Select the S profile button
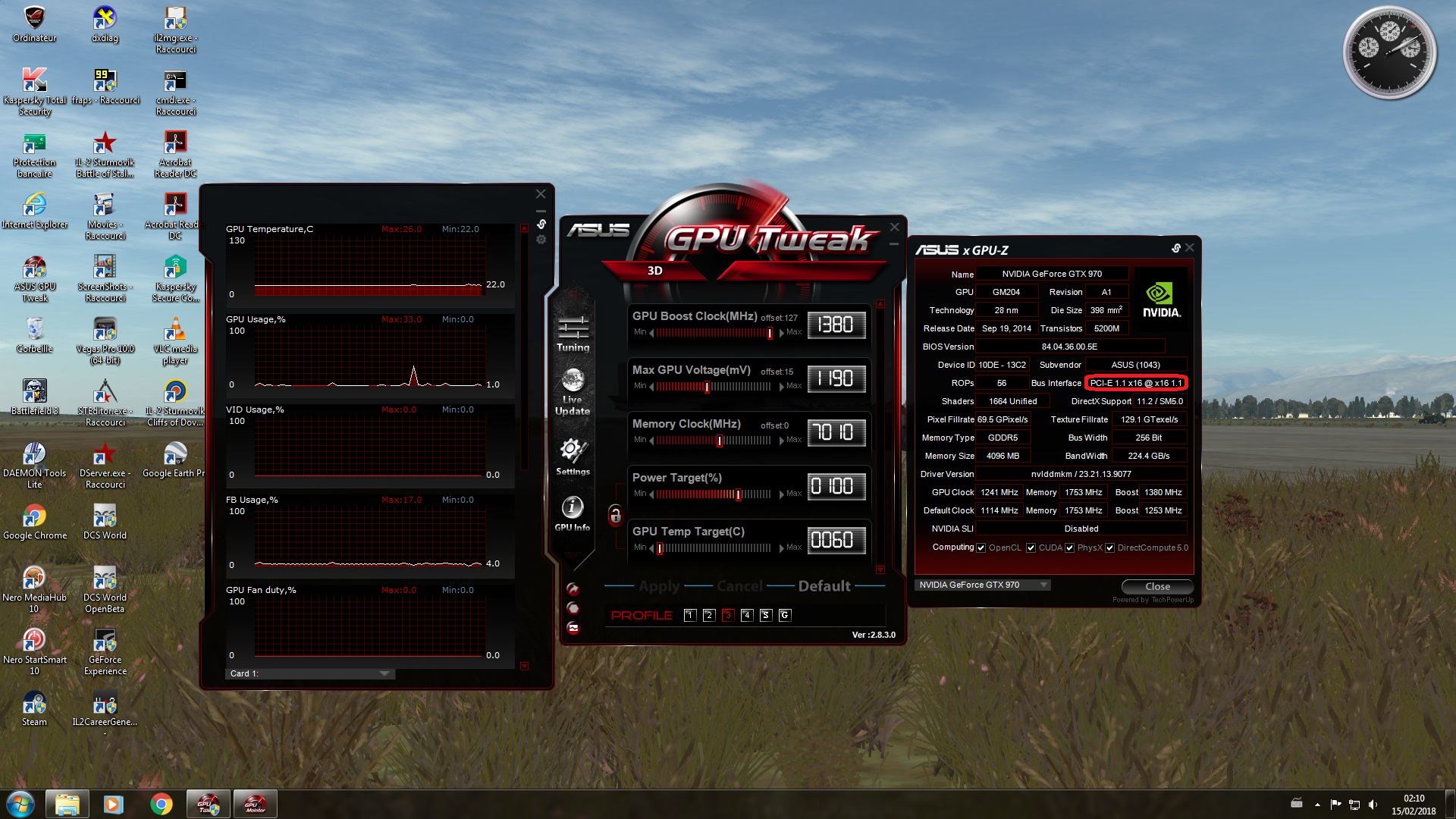Image resolution: width=1456 pixels, height=819 pixels. pos(766,615)
